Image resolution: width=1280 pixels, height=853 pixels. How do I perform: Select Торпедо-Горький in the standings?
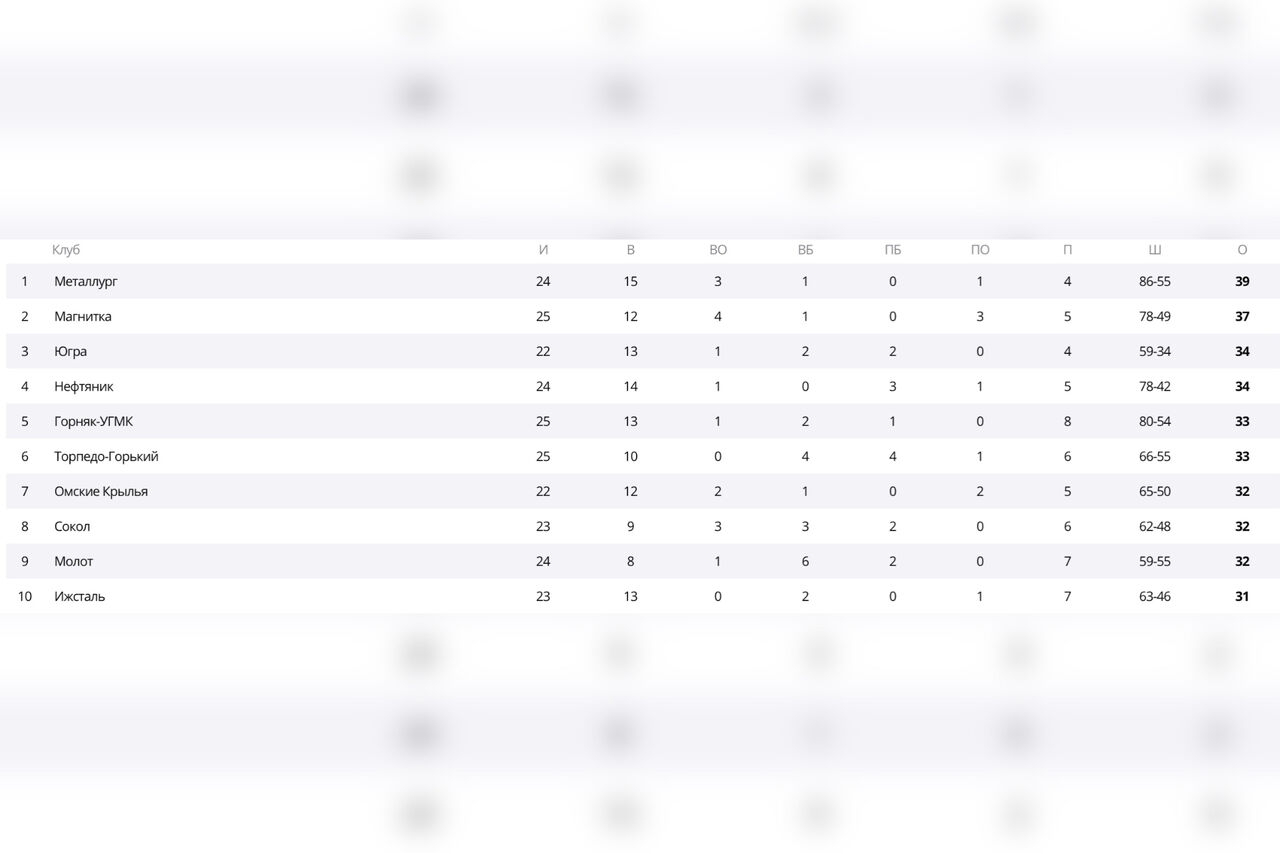coord(106,457)
